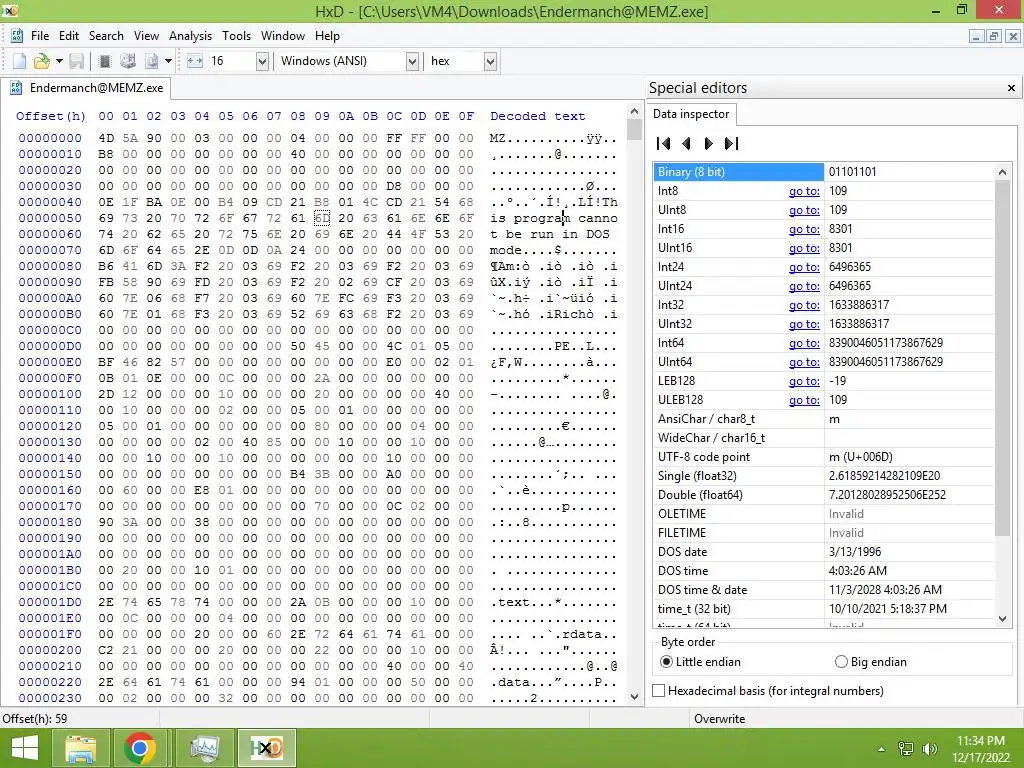Open the Analysis menu

(x=190, y=36)
